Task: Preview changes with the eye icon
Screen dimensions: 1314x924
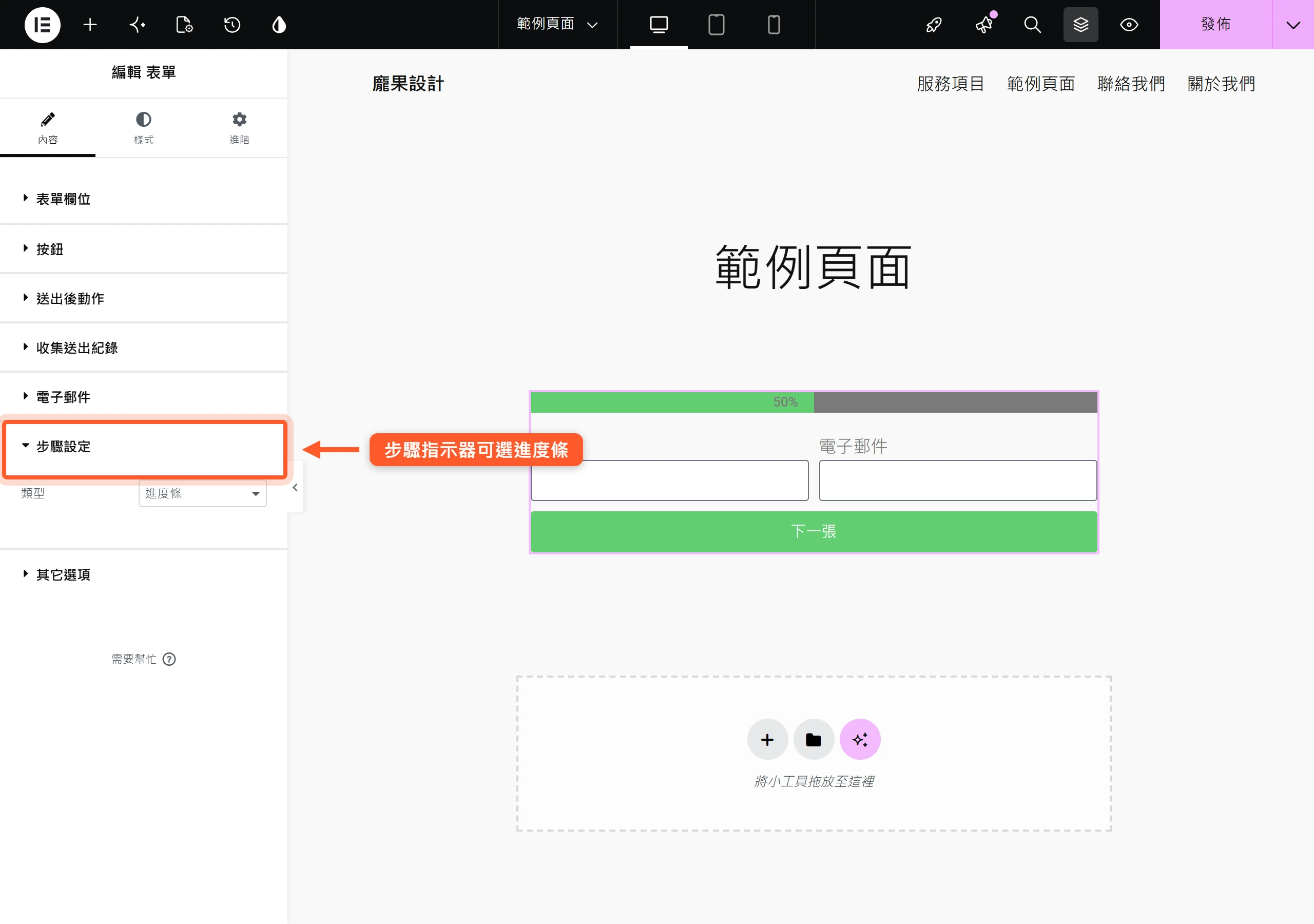Action: click(x=1129, y=25)
